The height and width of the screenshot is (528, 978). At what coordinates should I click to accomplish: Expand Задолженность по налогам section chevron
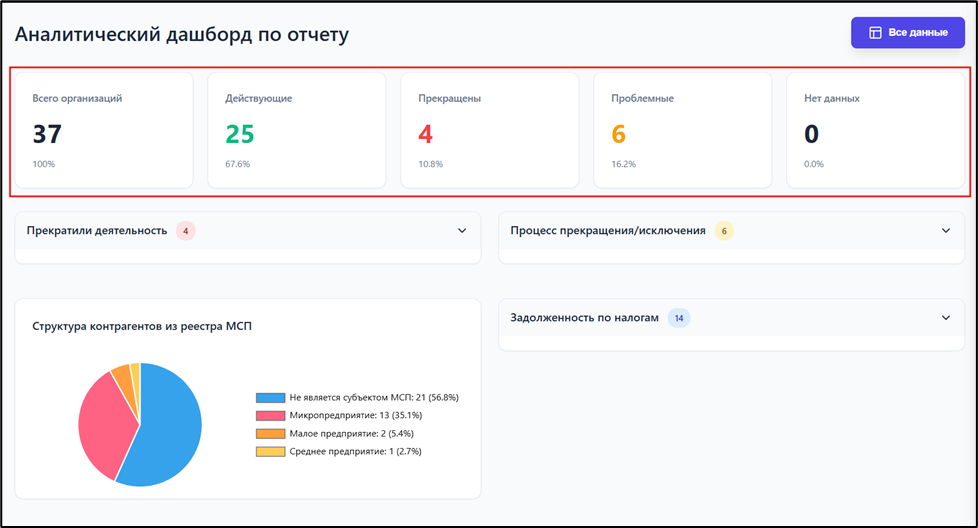[x=946, y=318]
